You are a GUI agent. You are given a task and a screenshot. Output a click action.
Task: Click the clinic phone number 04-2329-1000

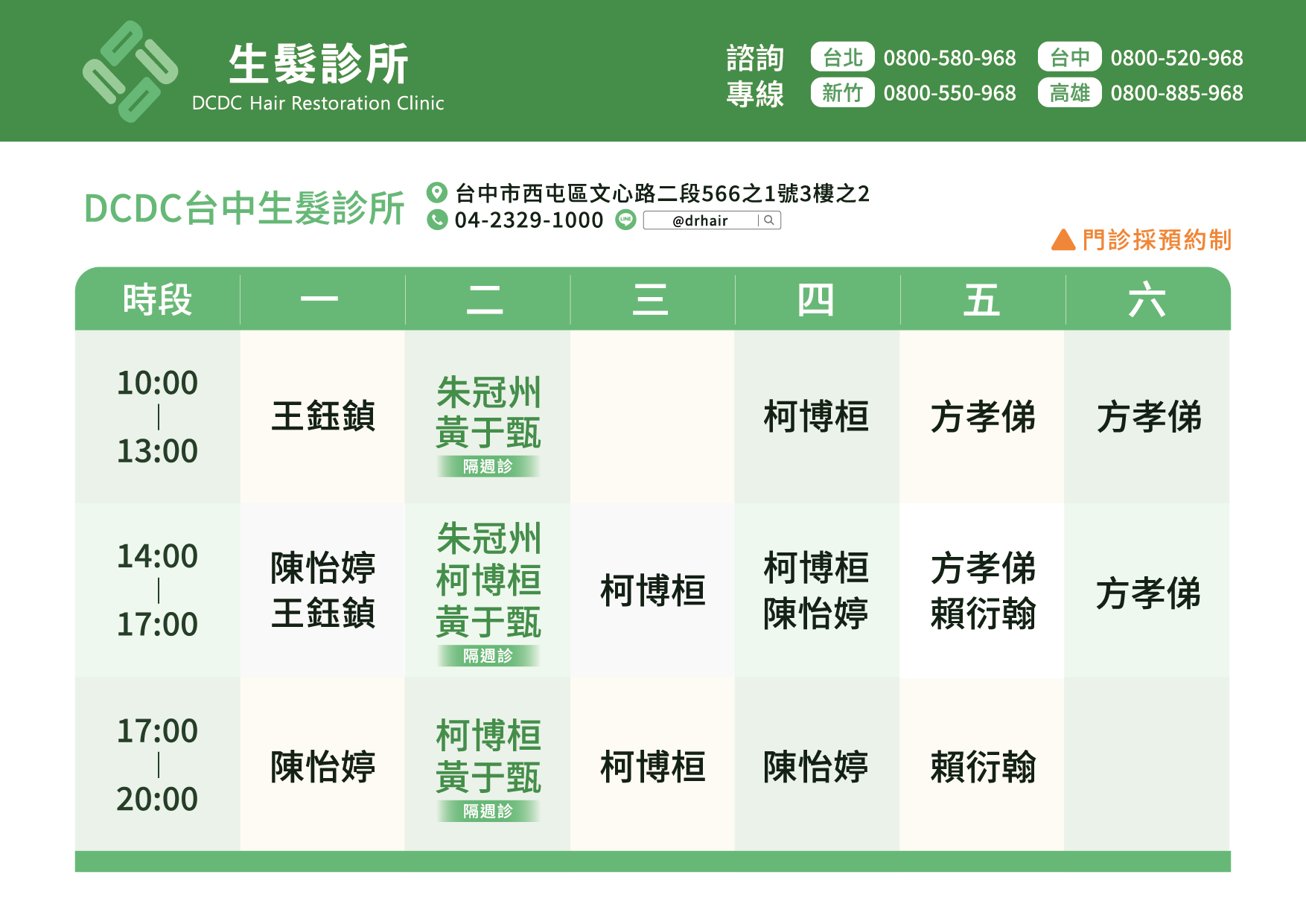click(x=529, y=220)
